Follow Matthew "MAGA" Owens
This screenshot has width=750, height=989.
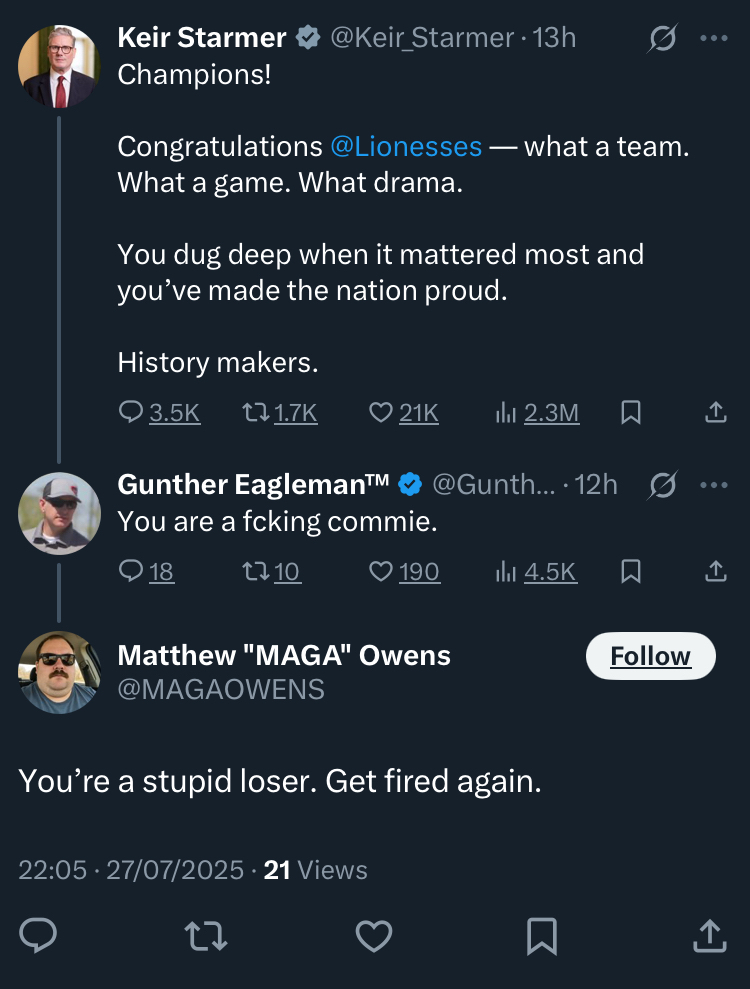pyautogui.click(x=650, y=656)
